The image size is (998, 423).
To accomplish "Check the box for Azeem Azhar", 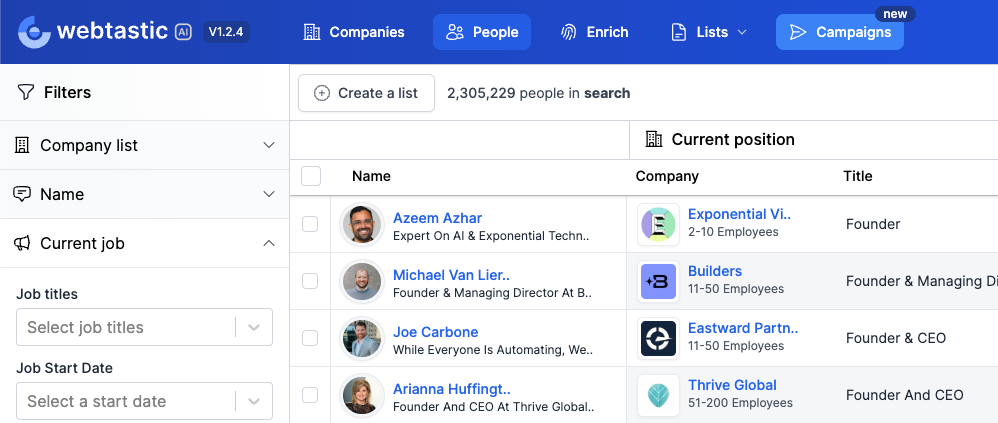I will (x=310, y=224).
